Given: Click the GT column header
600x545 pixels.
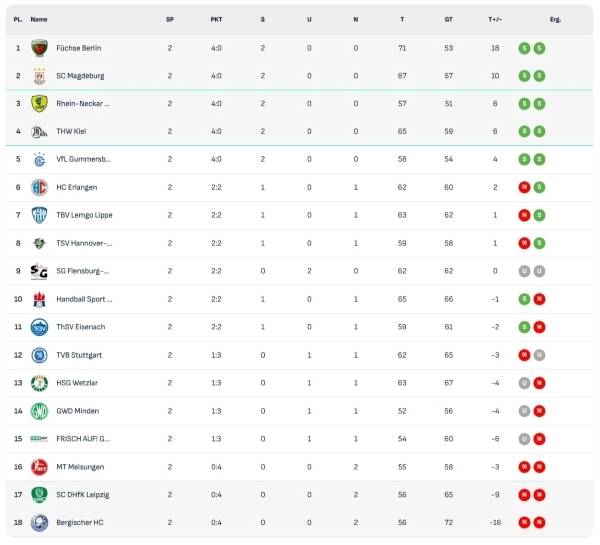Looking at the screenshot, I should point(448,19).
